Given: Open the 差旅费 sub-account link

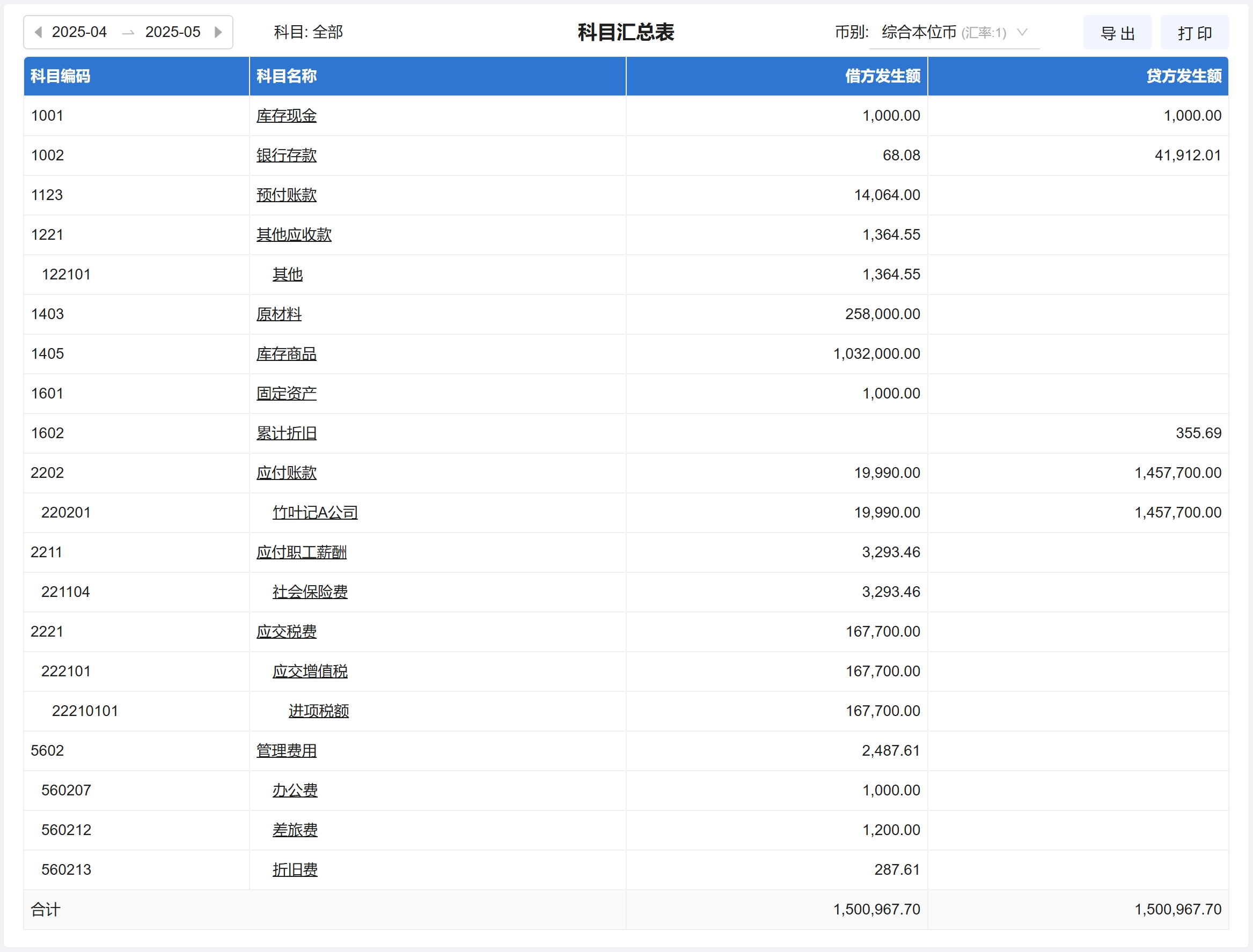Looking at the screenshot, I should (295, 830).
